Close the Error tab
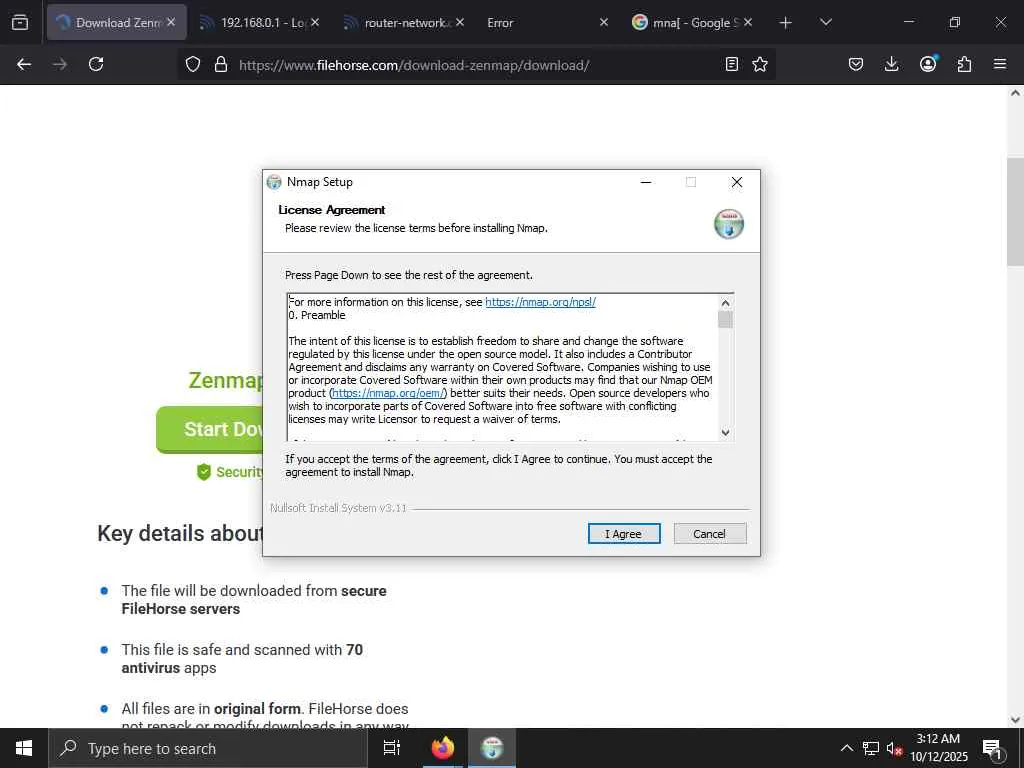This screenshot has height=768, width=1024. 604,22
